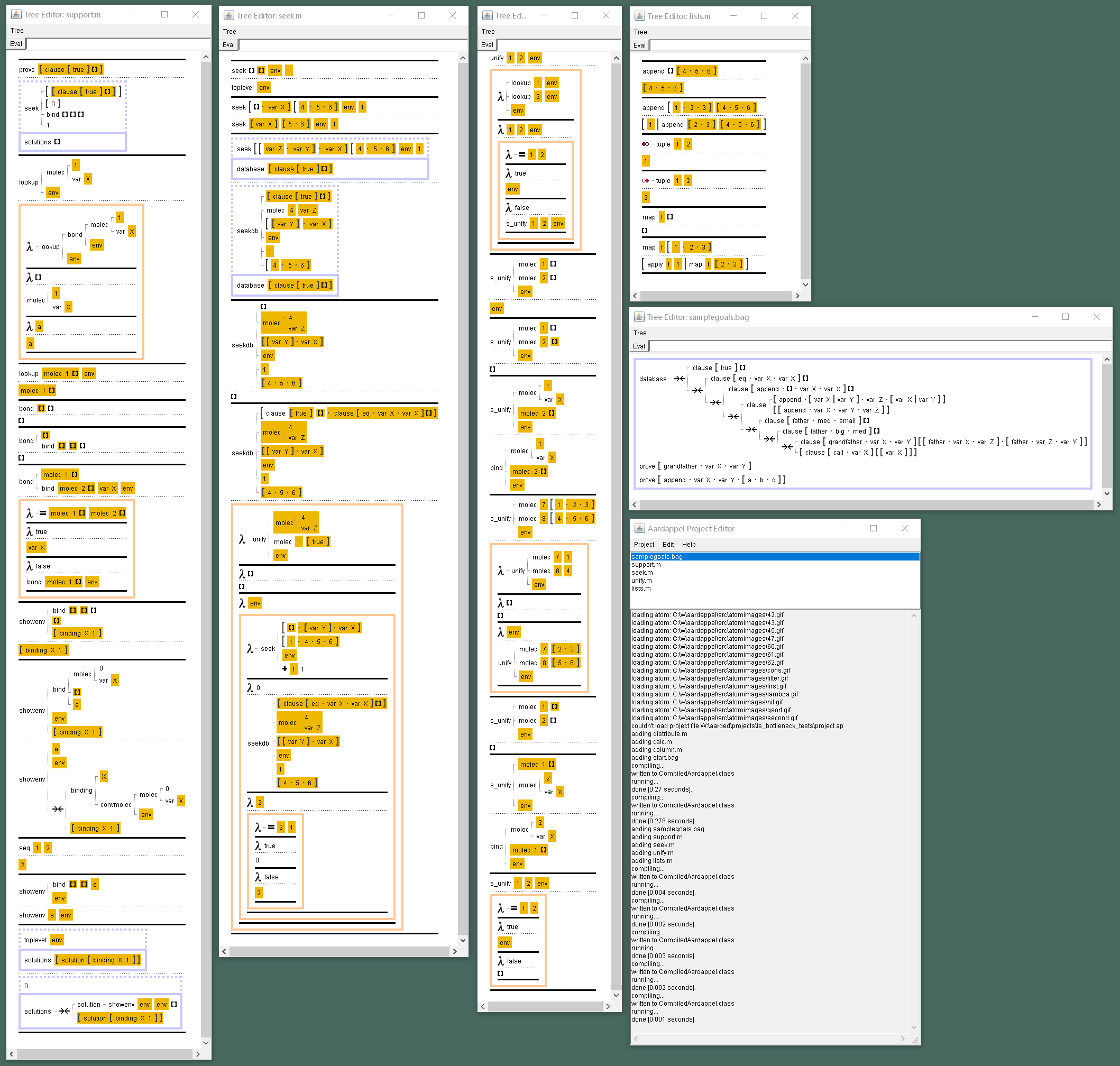Click the lambda icon before 'unify' in seek.m
Viewport: 1120px width, 1066px height.
click(x=242, y=539)
